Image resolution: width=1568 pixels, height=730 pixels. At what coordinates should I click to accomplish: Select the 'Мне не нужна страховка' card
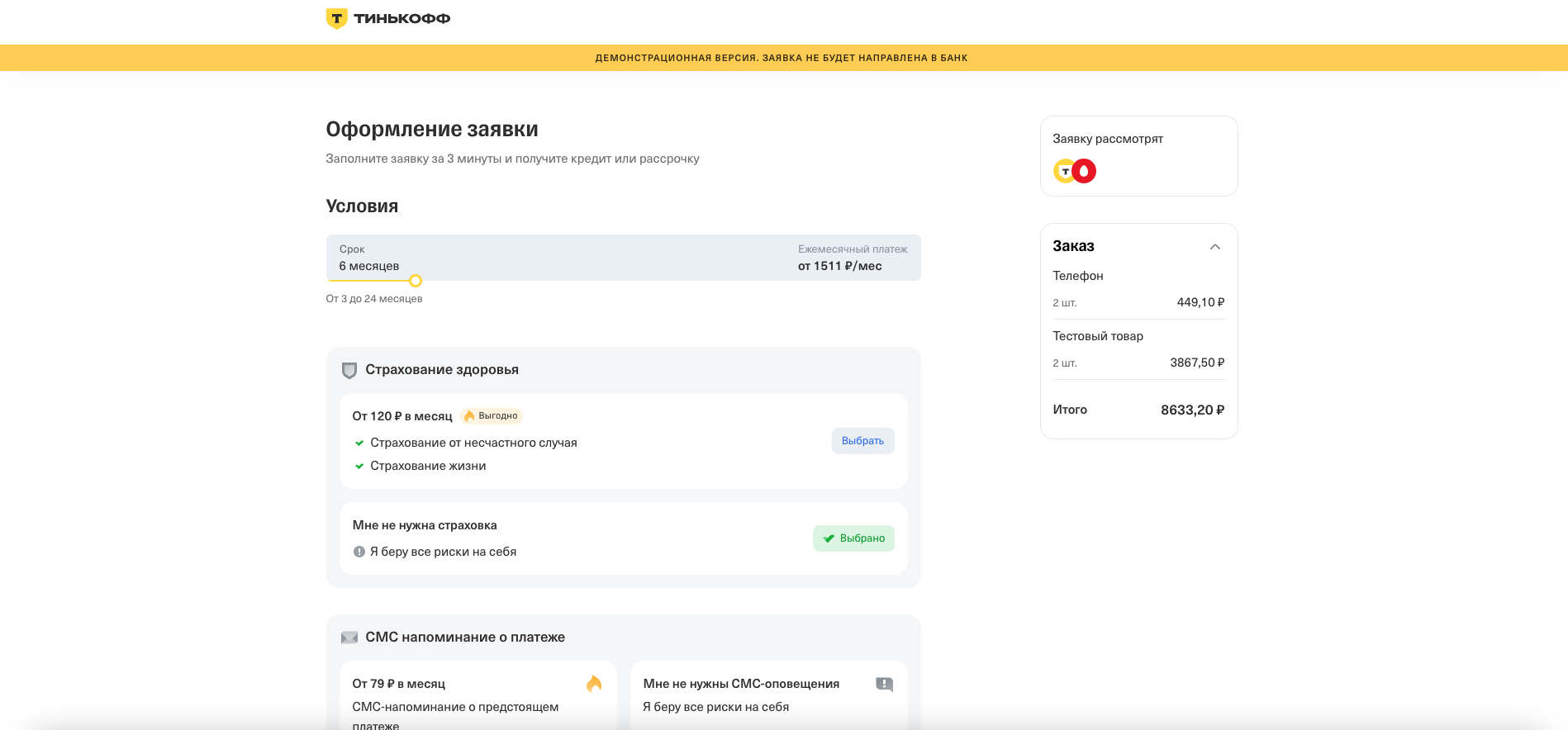click(x=624, y=538)
